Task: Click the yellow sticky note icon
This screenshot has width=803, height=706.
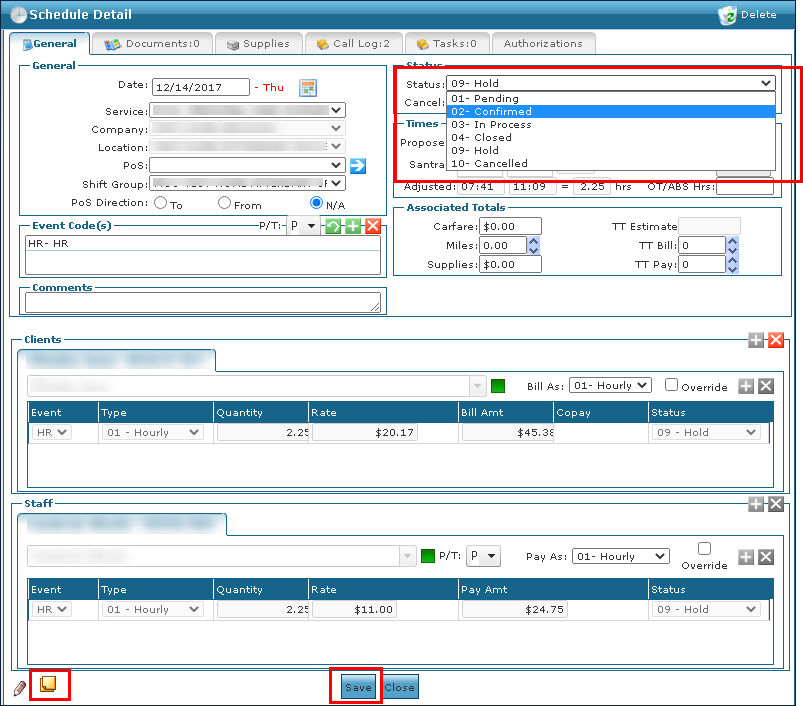Action: (x=48, y=685)
